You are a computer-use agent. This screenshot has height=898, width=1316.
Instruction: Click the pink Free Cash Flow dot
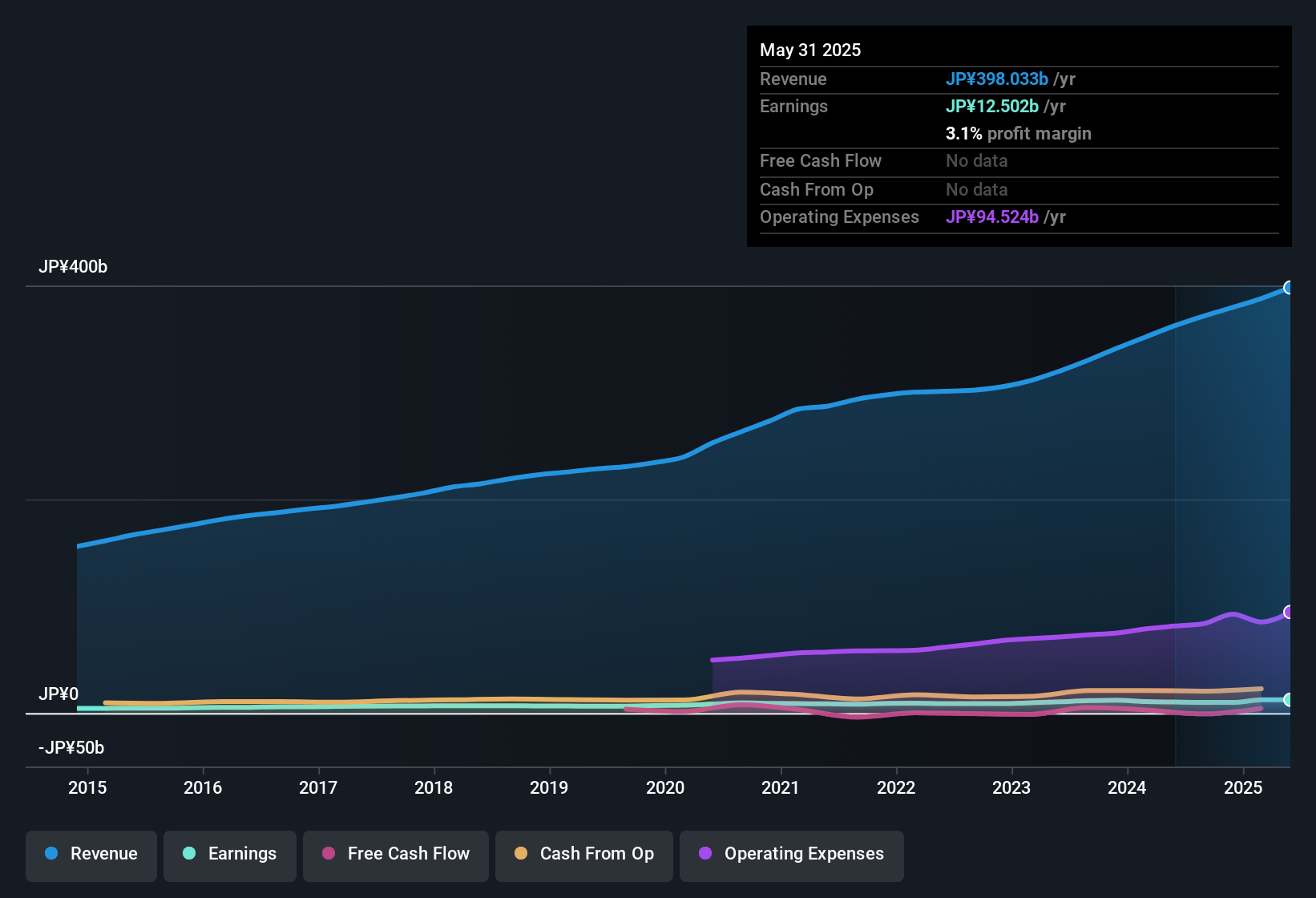tap(329, 853)
